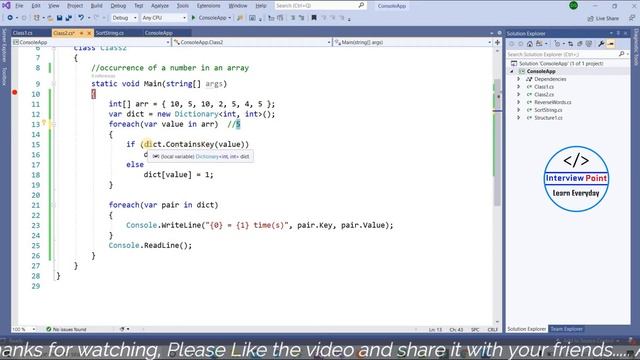Collapse the ConsoleApp project node
640x360 pixels.
pos(512,71)
